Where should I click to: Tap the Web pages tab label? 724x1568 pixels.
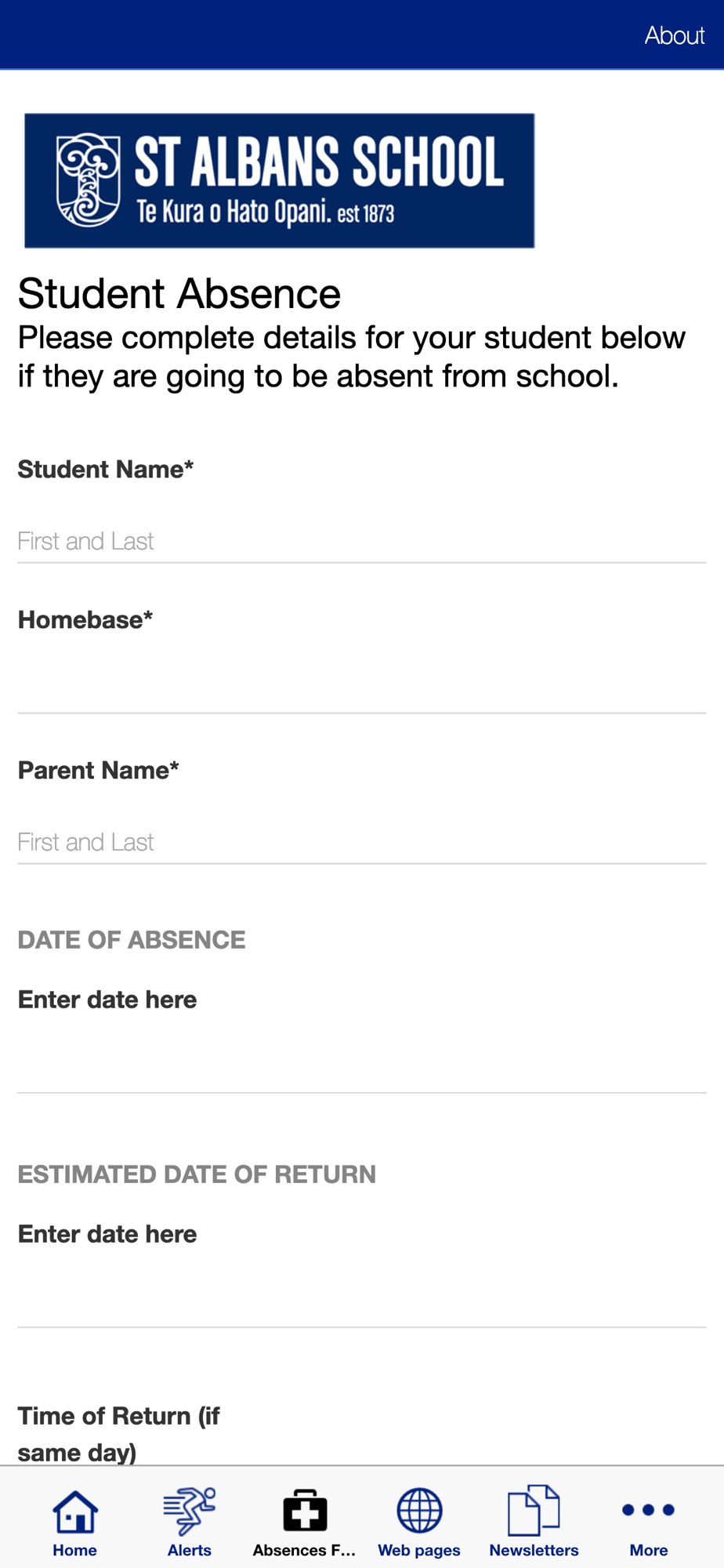pos(419,1550)
